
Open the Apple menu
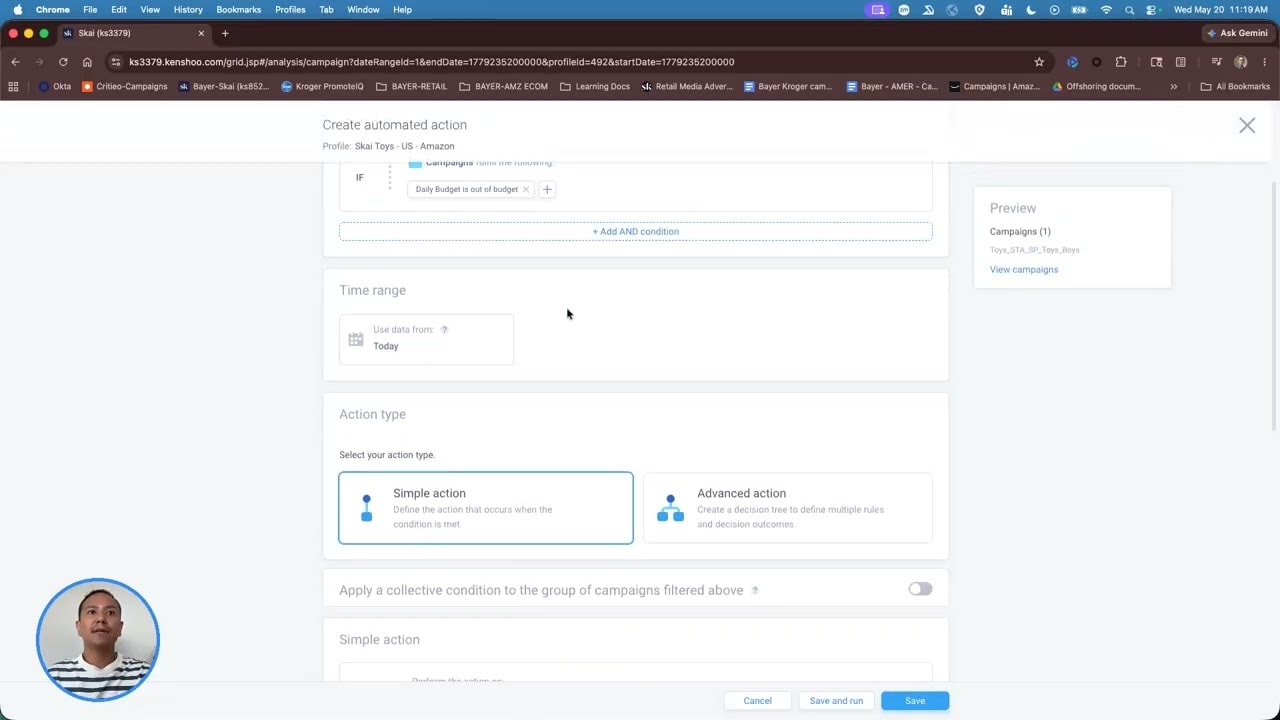tap(17, 9)
